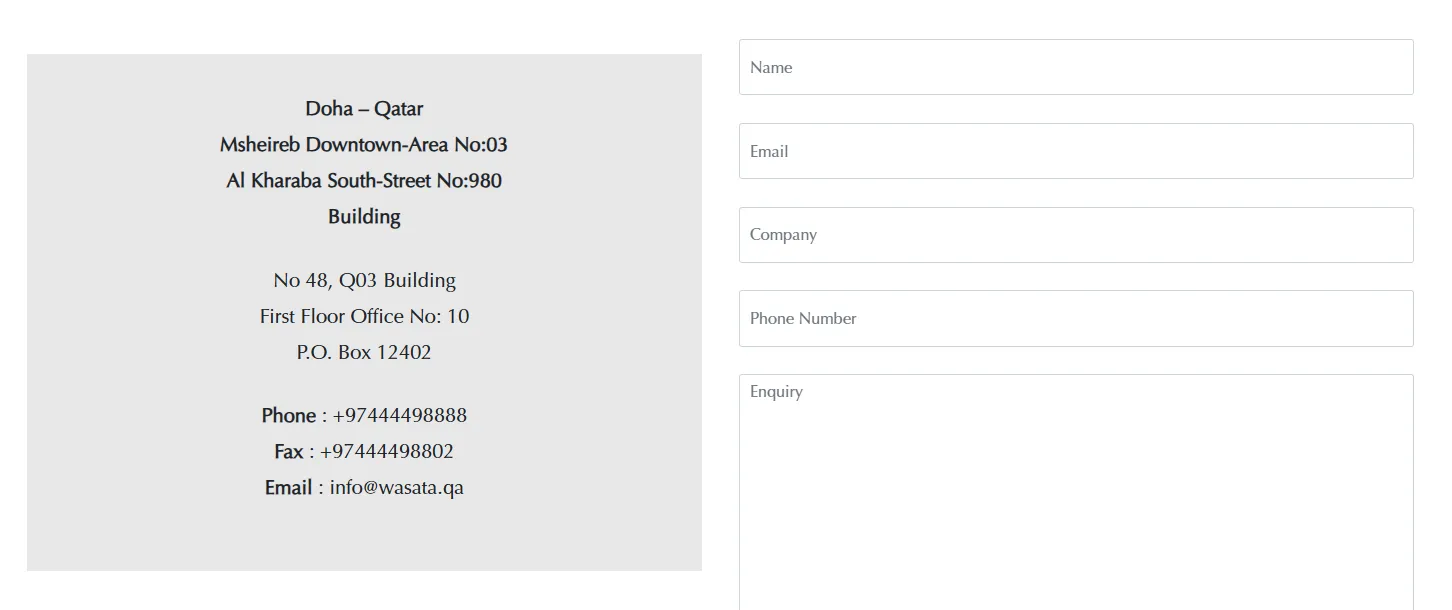Click the bold "Phone" label
1452x610 pixels.
coord(289,416)
